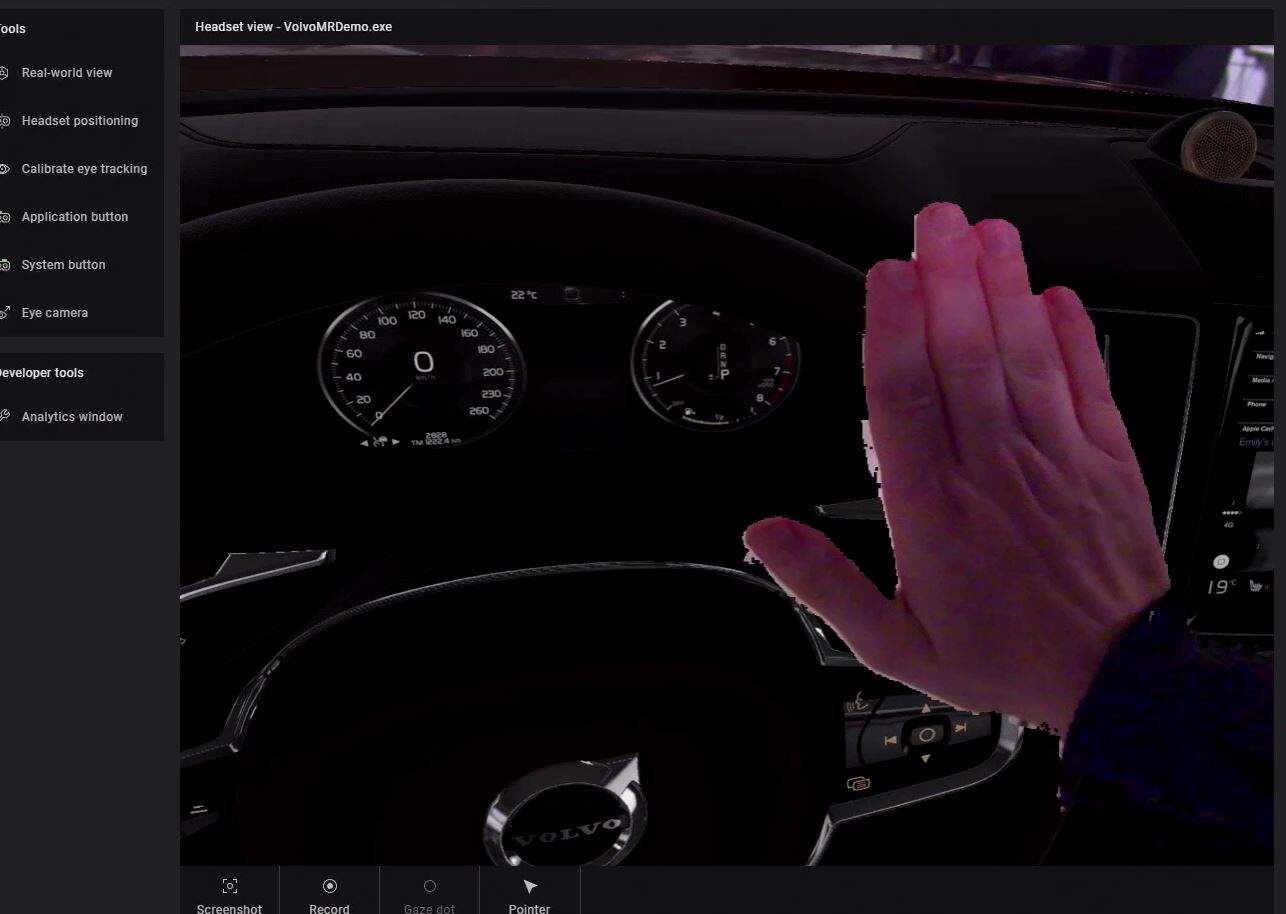
Task: Select the Pointer arrow icon
Action: coord(530,886)
